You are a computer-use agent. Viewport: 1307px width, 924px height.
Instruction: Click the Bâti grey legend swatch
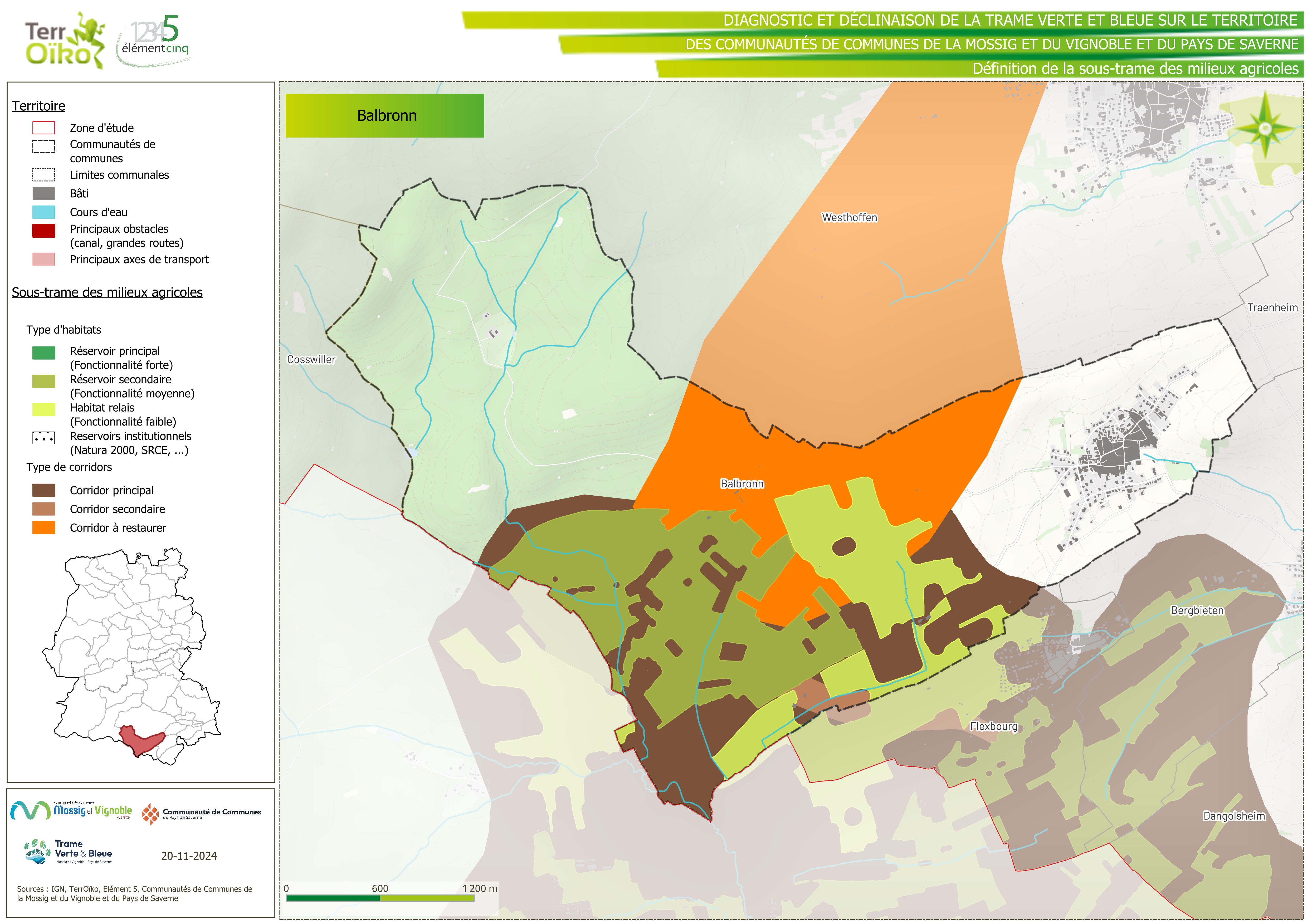click(44, 194)
